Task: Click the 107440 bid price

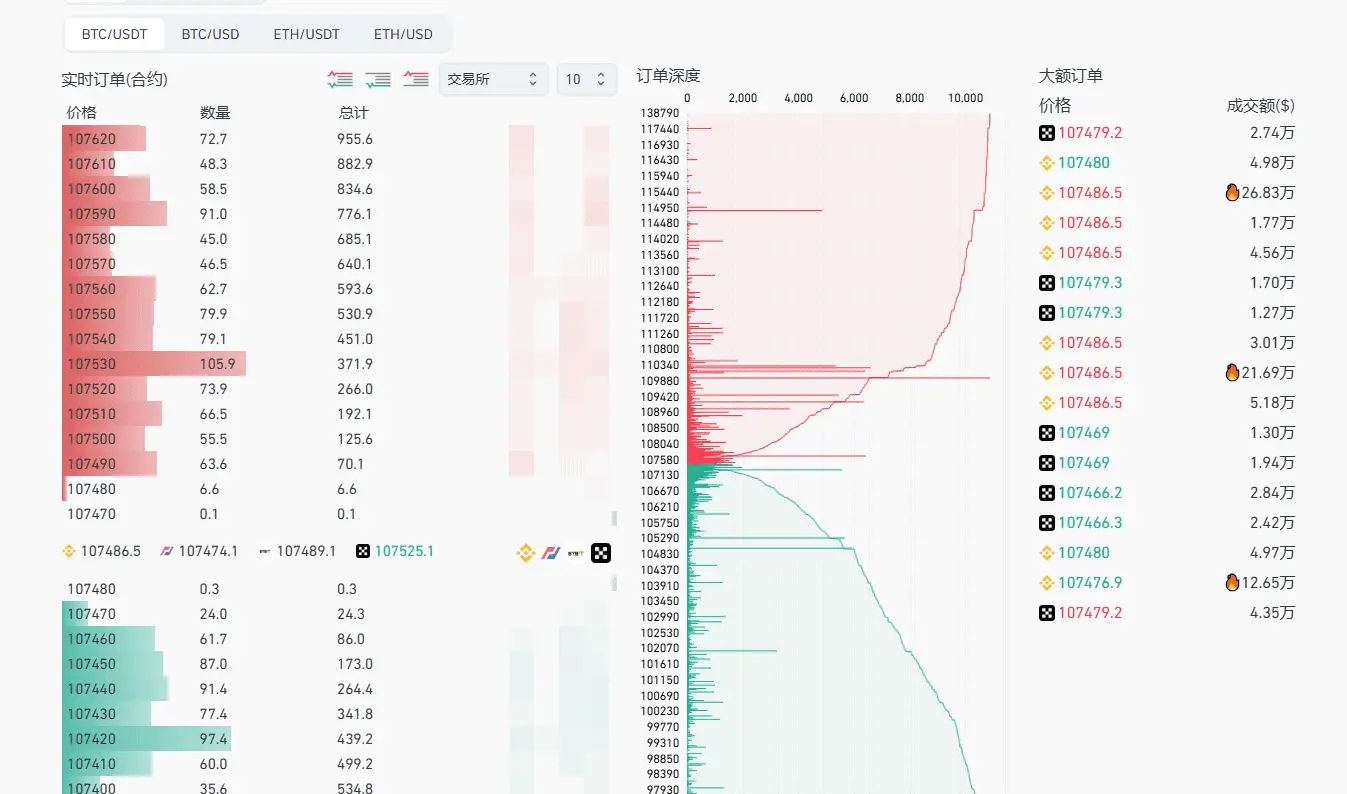Action: 91,689
